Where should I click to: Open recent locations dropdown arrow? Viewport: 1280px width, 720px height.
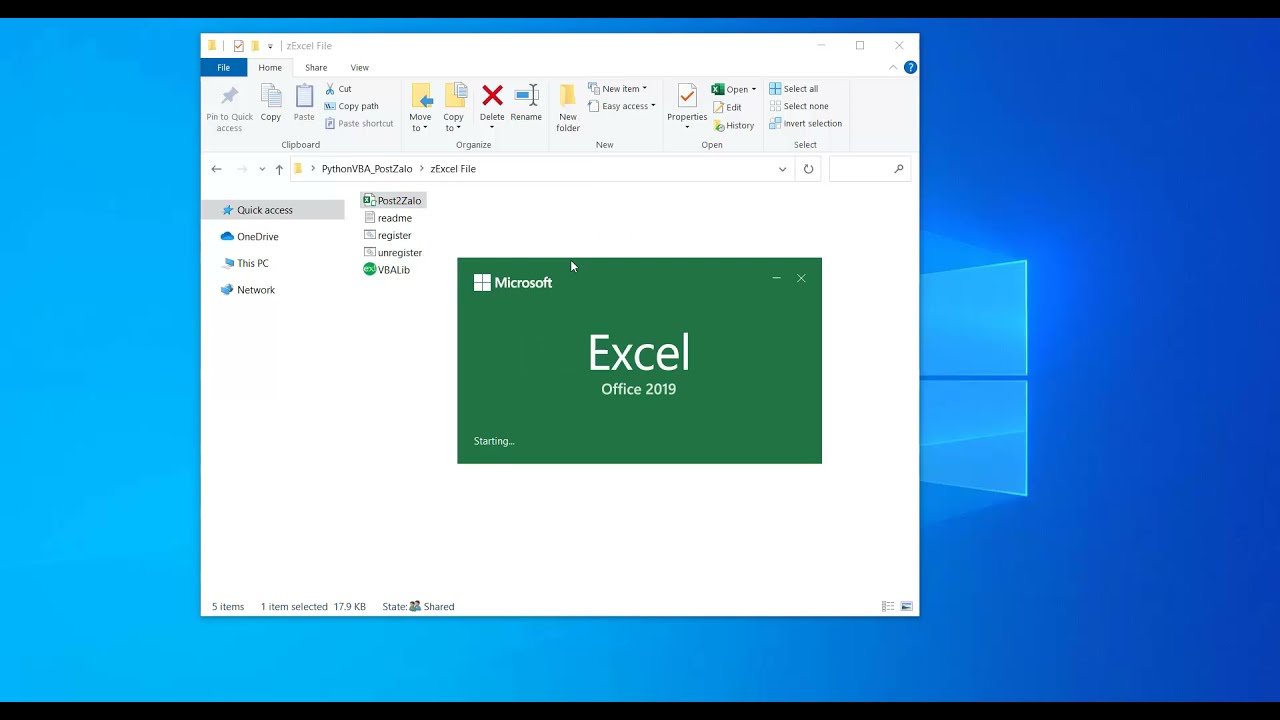click(262, 169)
